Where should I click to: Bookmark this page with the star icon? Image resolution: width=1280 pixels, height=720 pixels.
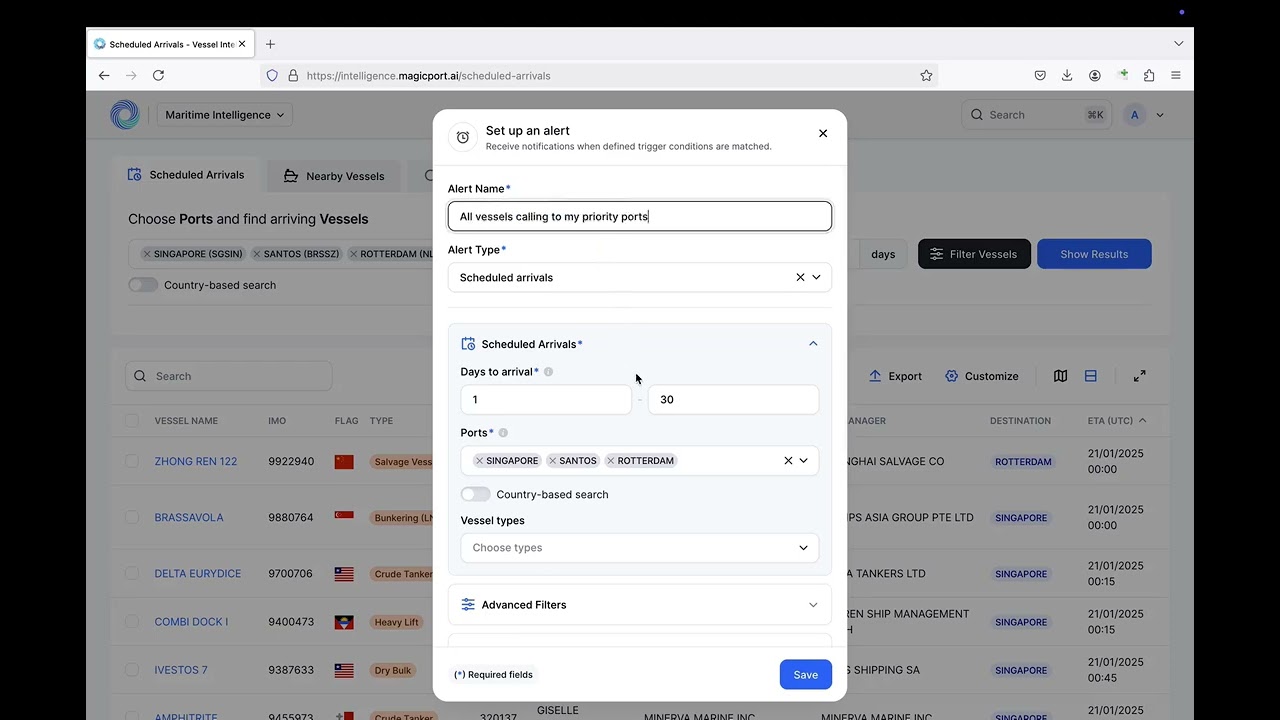(926, 75)
